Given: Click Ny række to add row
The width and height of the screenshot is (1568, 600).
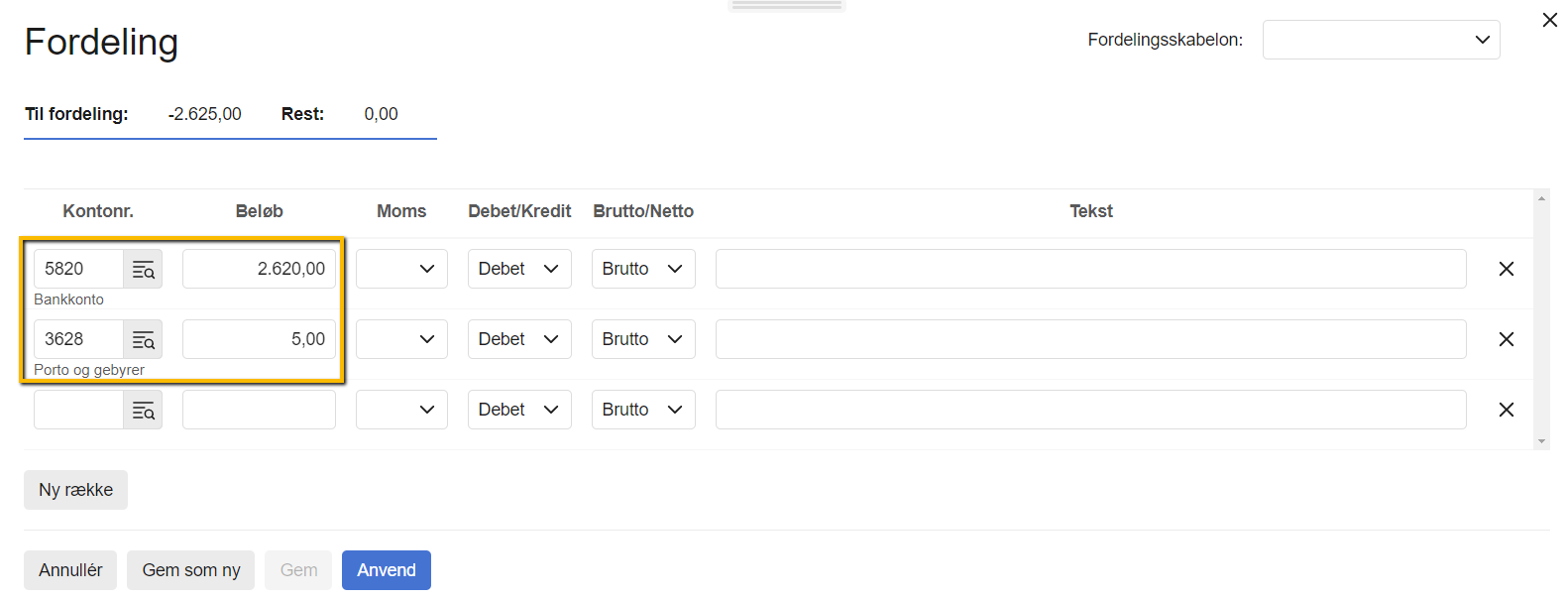Looking at the screenshot, I should tap(75, 490).
